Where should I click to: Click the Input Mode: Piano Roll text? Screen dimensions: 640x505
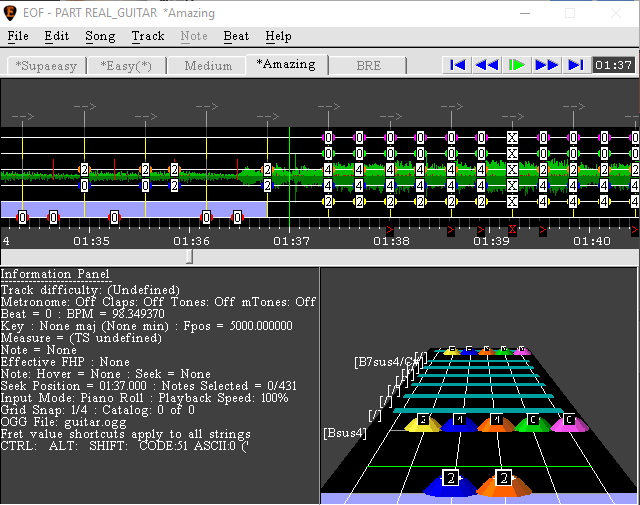pyautogui.click(x=72, y=398)
